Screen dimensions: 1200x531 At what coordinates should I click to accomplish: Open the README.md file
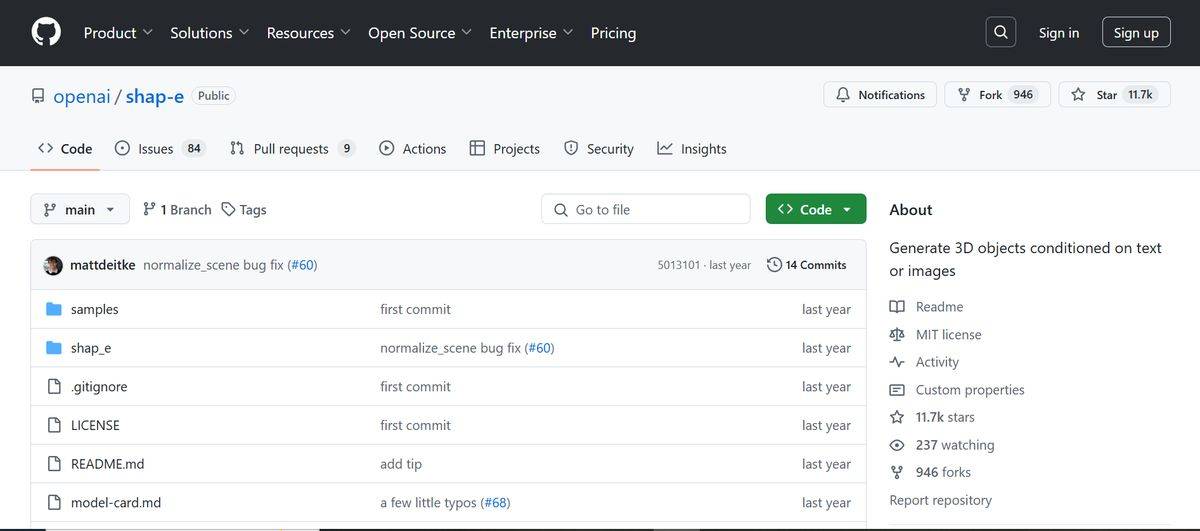click(107, 464)
